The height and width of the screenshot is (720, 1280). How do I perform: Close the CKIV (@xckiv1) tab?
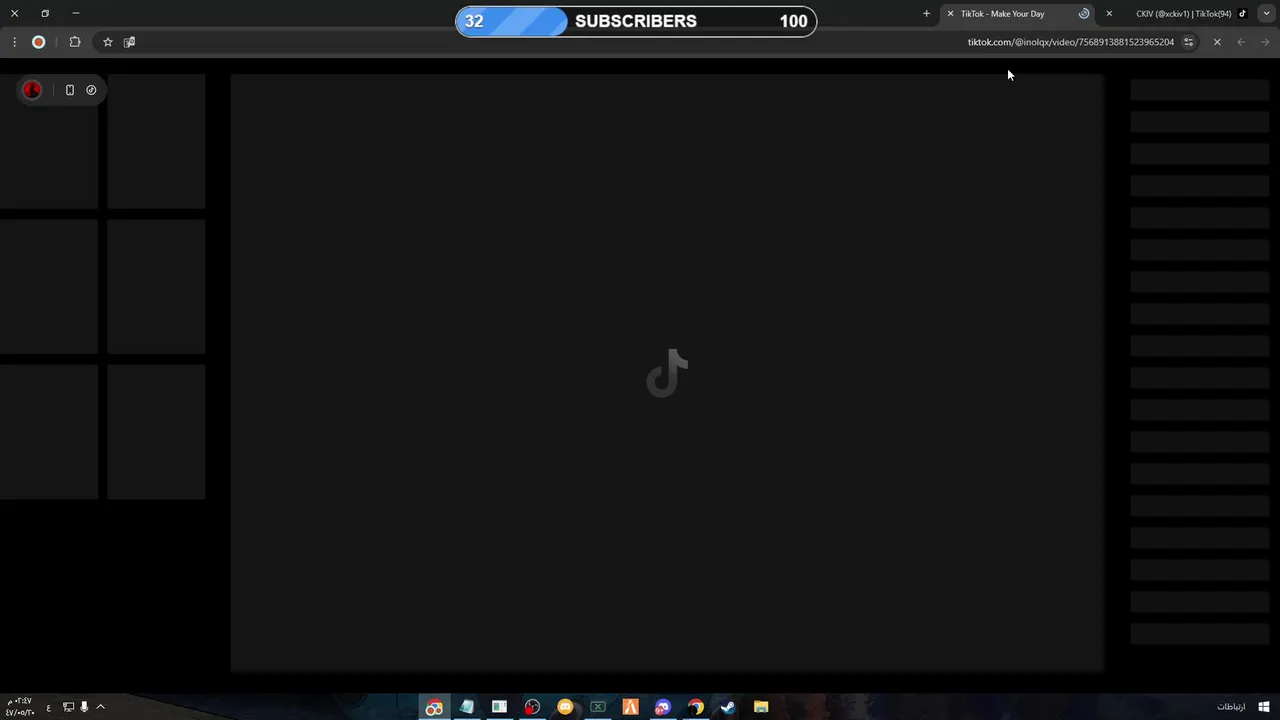tap(1109, 14)
